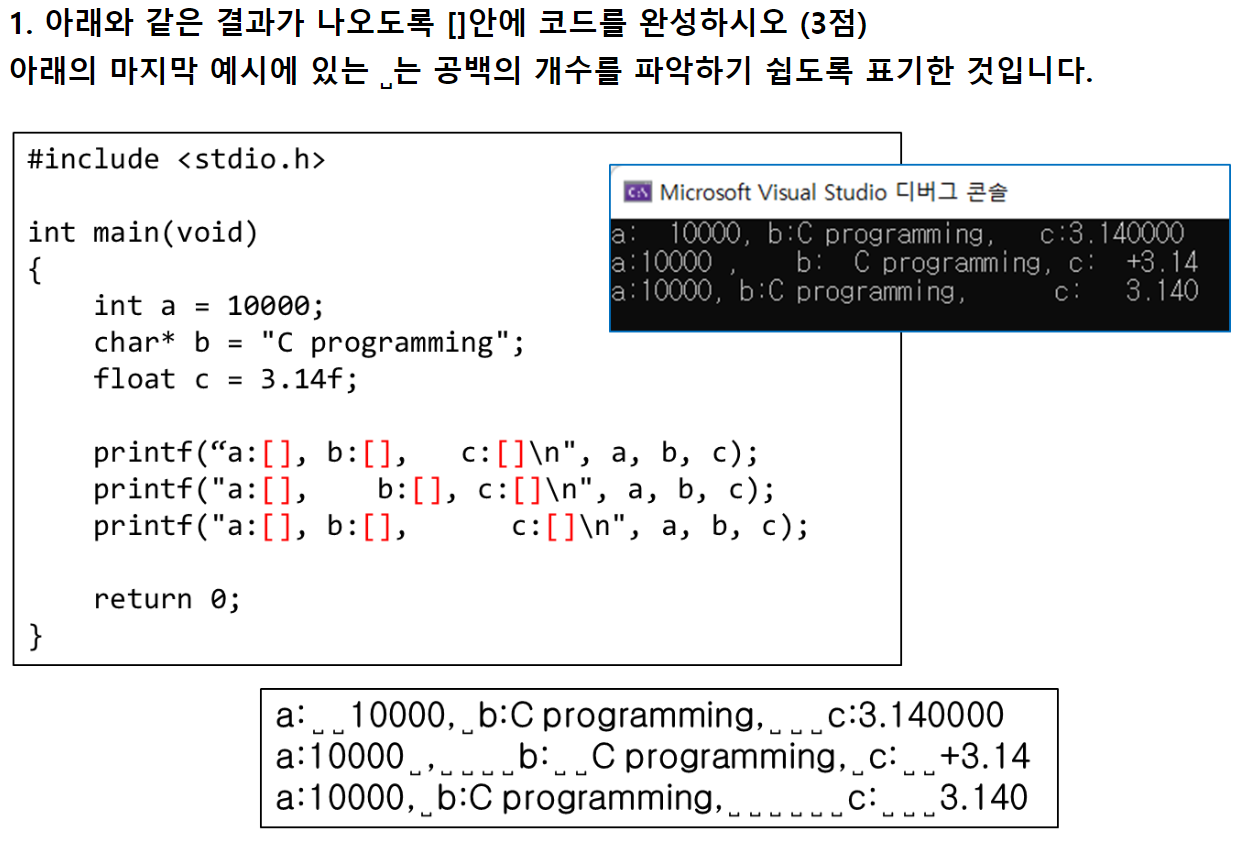Click console output line ending '+3.14'
This screenshot has height=855, width=1239.
point(905,263)
